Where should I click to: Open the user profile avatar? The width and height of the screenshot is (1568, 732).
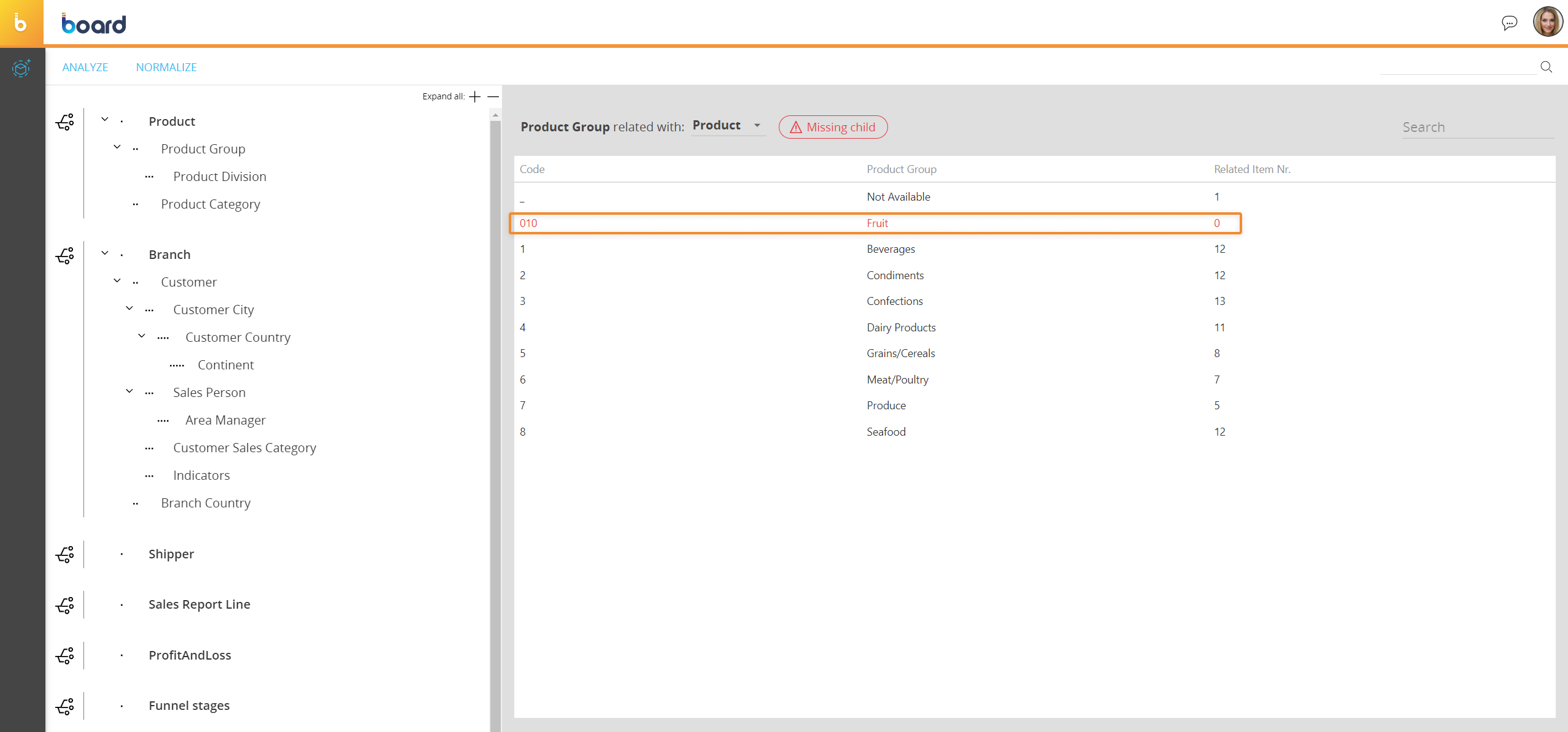click(x=1547, y=22)
